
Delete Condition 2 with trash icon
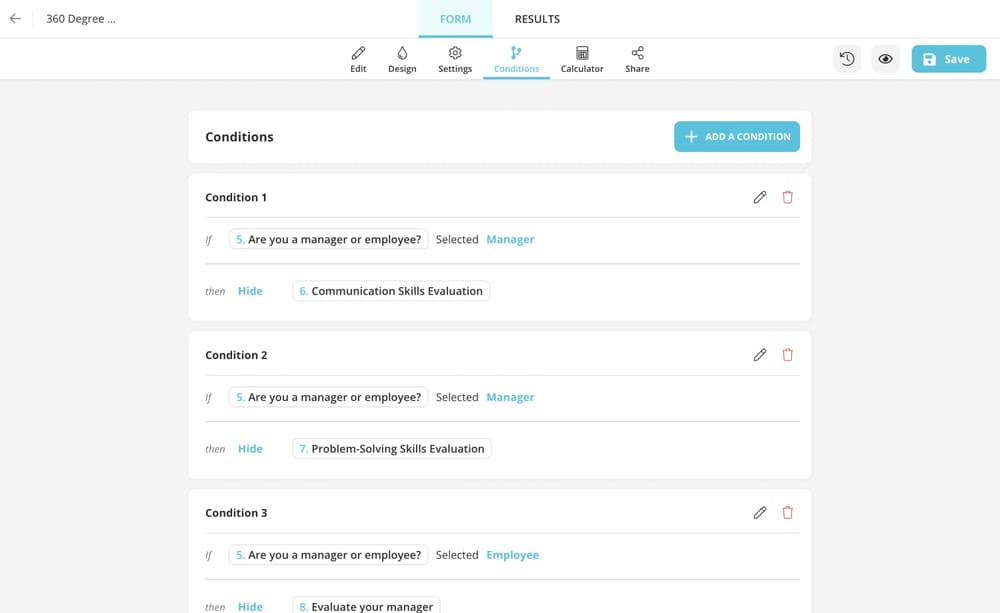pos(787,355)
